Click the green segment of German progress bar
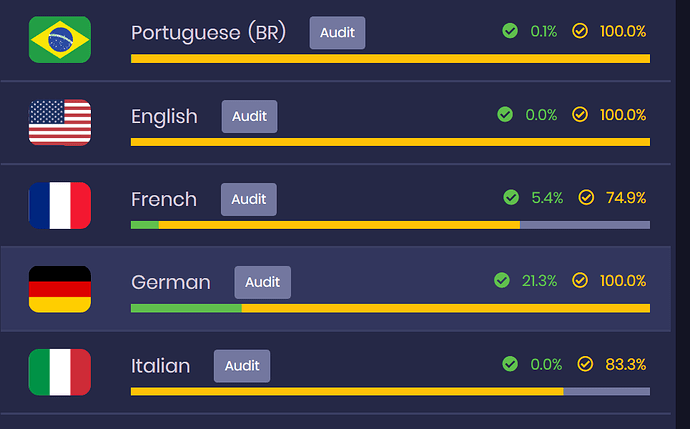690x429 pixels. point(186,308)
